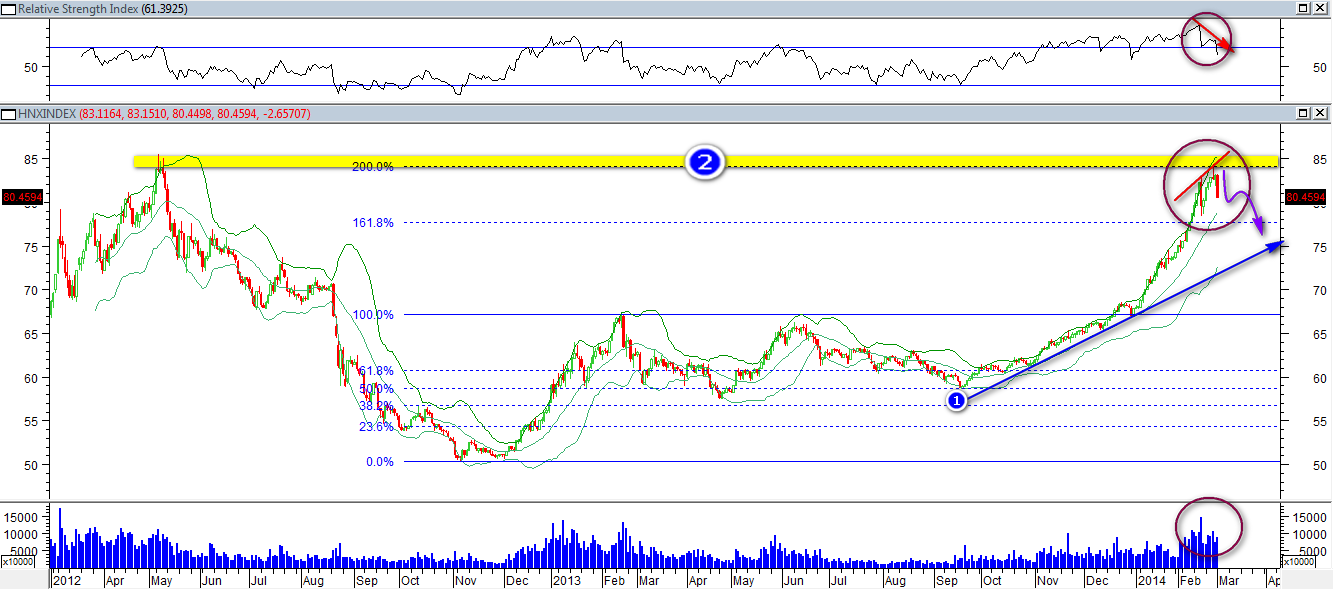Click the 200.0% Fibonacci level label
This screenshot has height=589, width=1333.
372,167
